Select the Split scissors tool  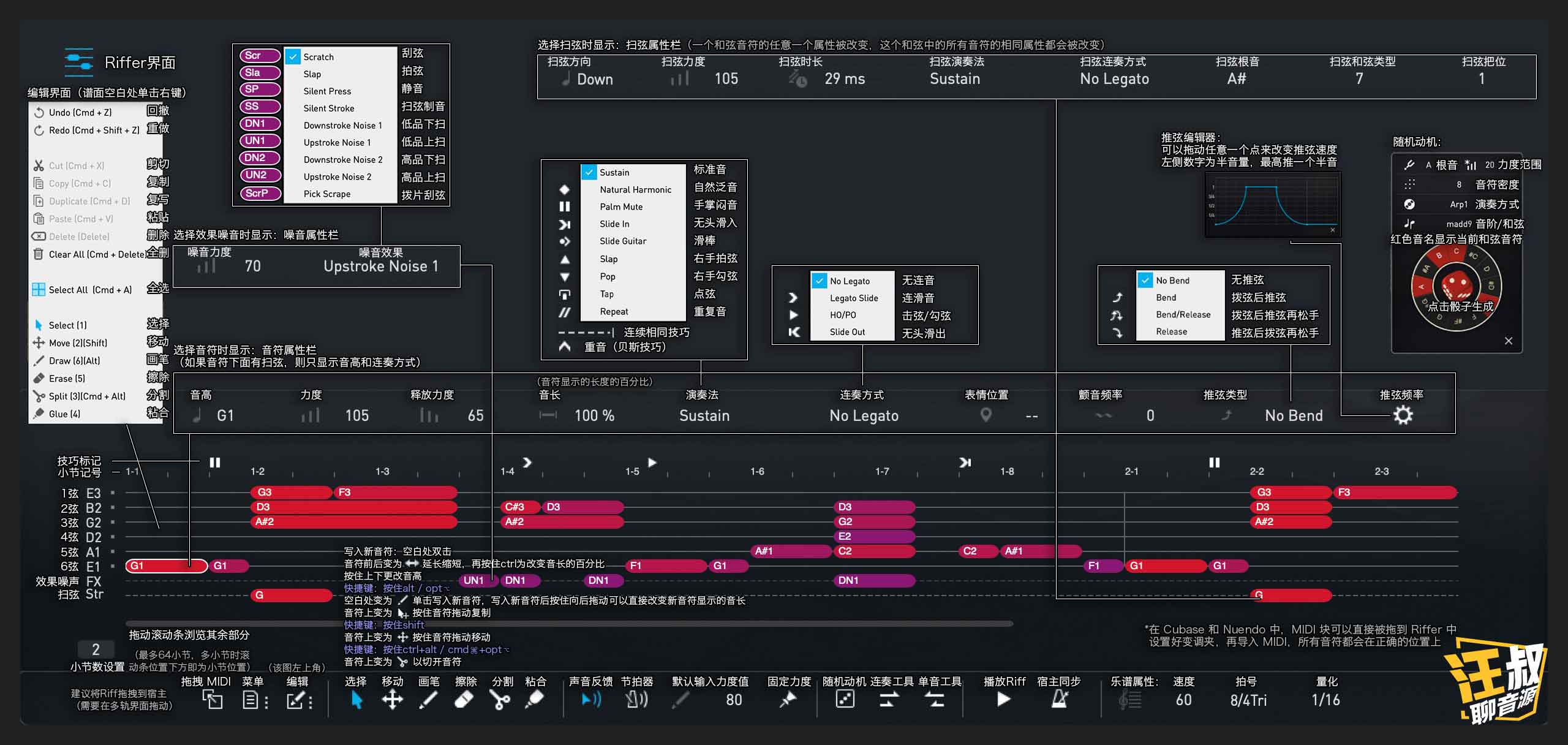coord(500,698)
